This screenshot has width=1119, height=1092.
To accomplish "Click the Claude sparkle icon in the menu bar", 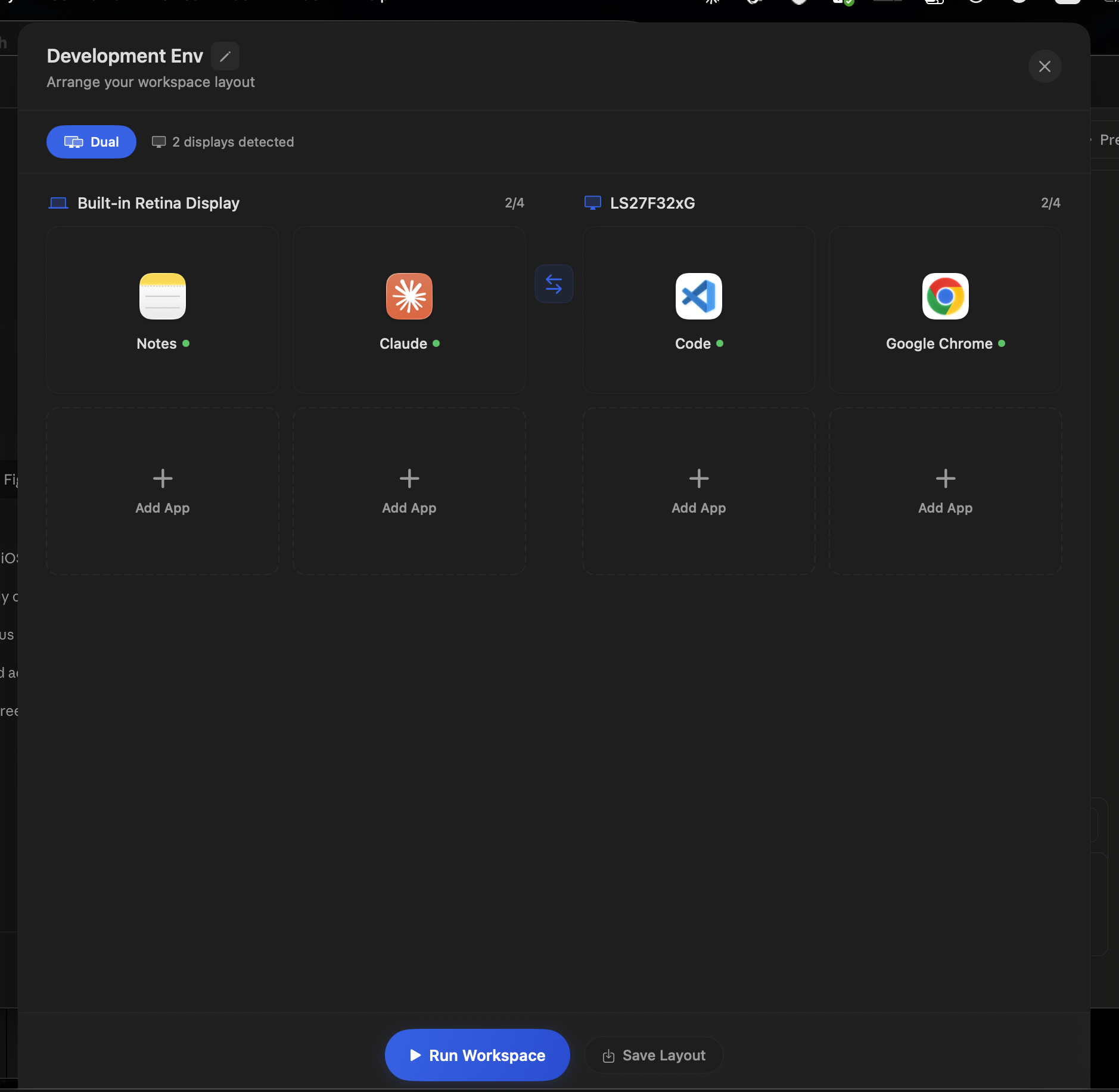I will pos(713,3).
